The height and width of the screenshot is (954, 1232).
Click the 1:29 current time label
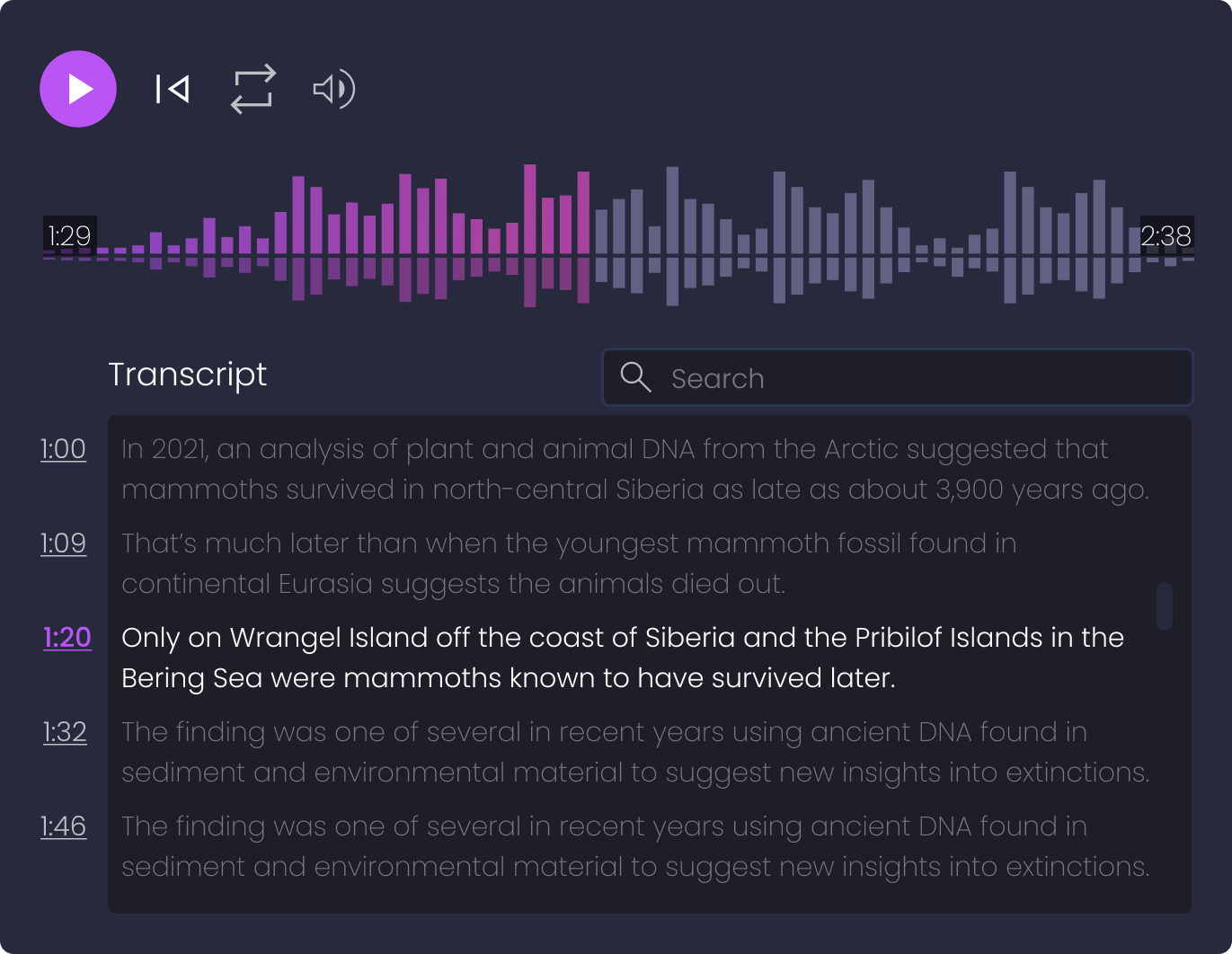(x=69, y=235)
